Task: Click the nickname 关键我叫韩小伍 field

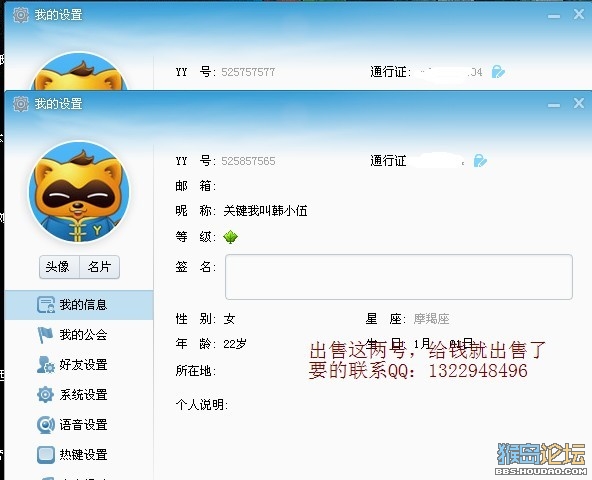Action: [x=265, y=211]
